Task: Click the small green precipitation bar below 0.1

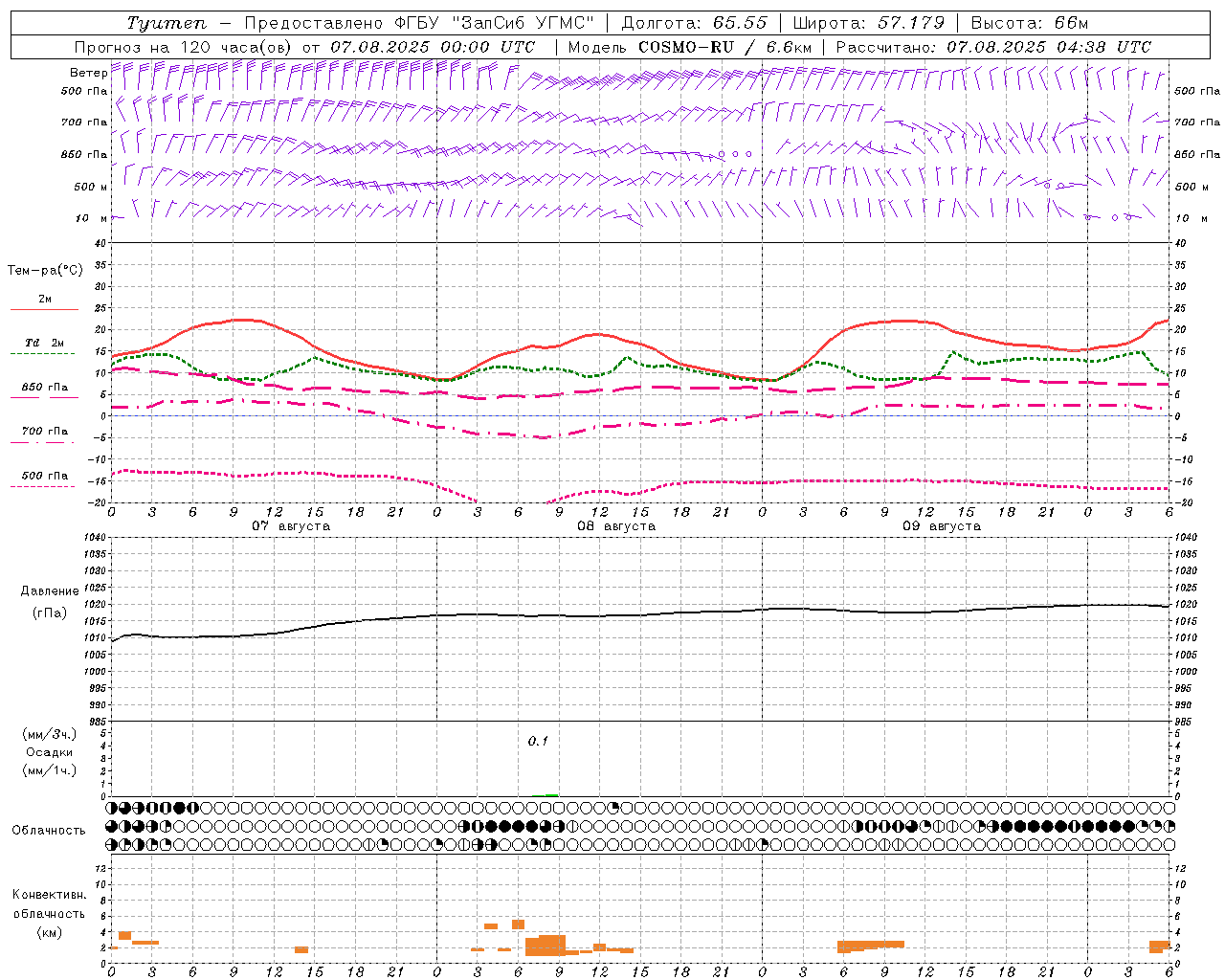Action: coord(546,795)
